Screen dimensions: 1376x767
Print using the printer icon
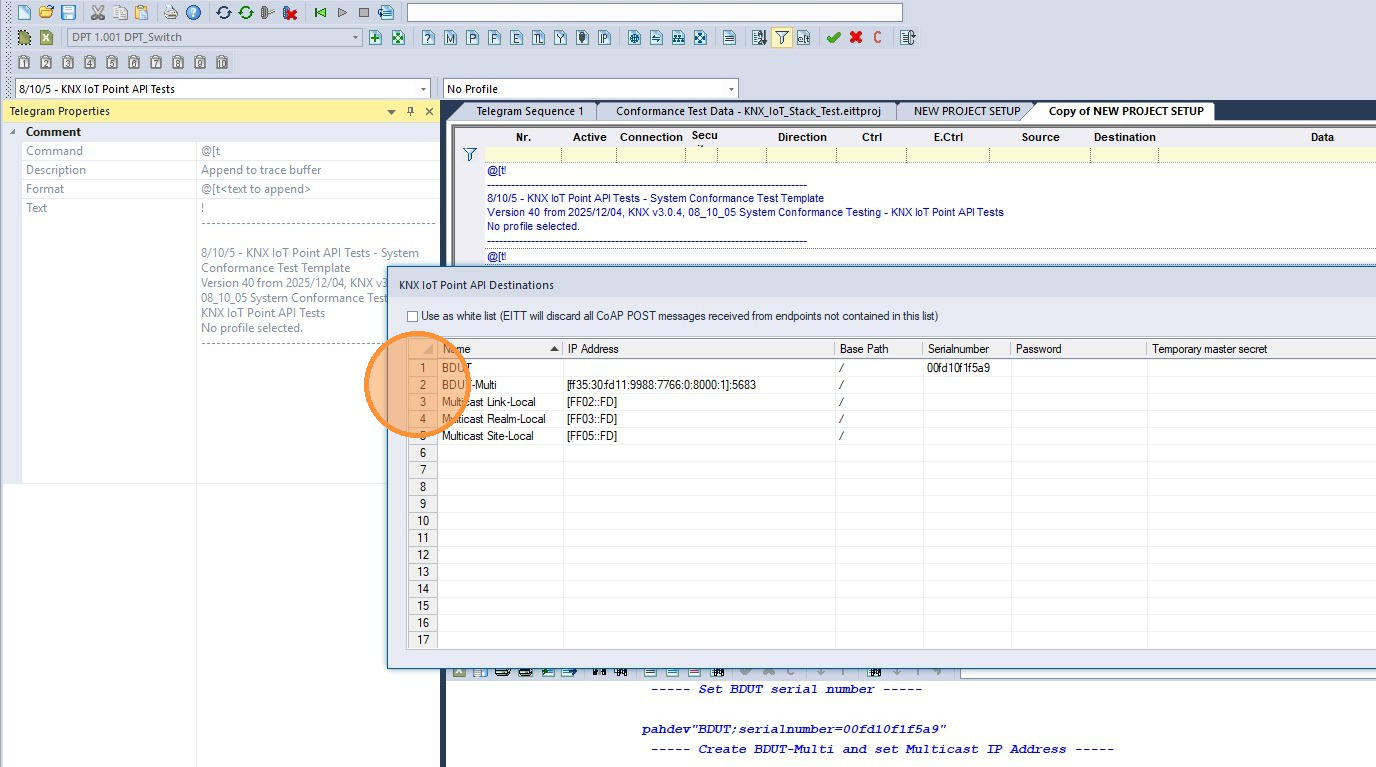coord(171,13)
